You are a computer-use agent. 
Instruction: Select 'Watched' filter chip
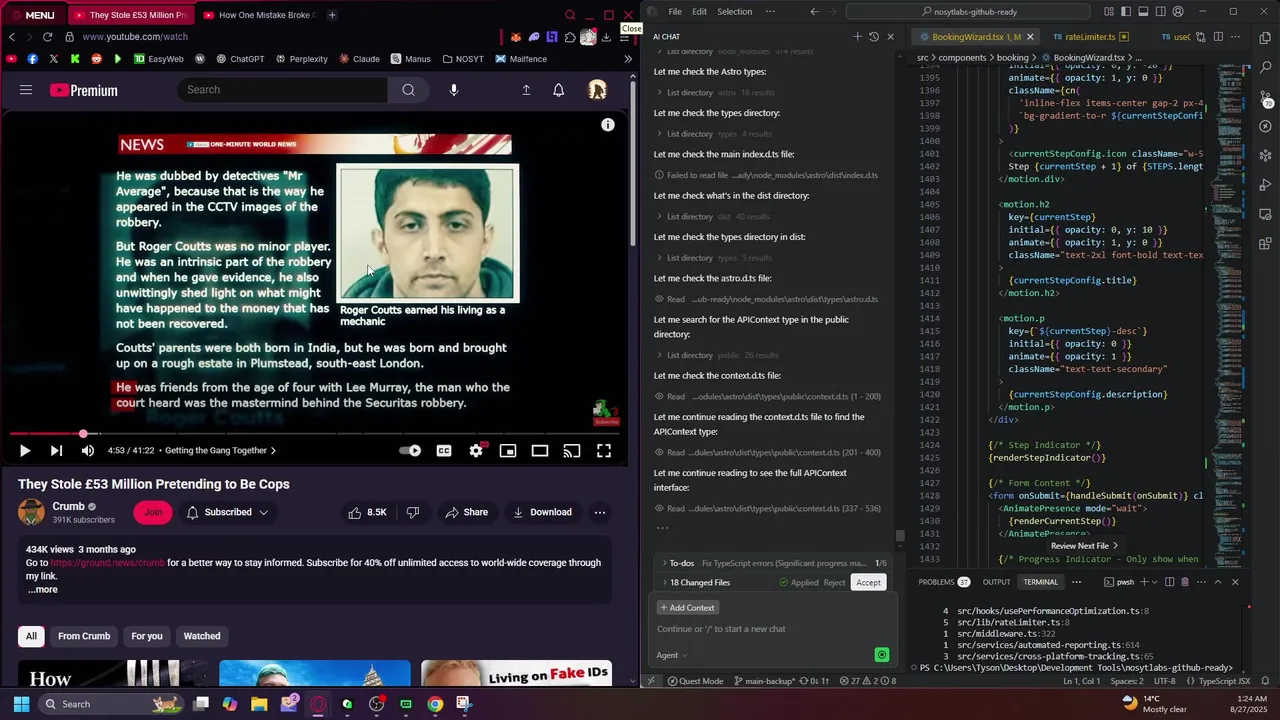click(202, 636)
